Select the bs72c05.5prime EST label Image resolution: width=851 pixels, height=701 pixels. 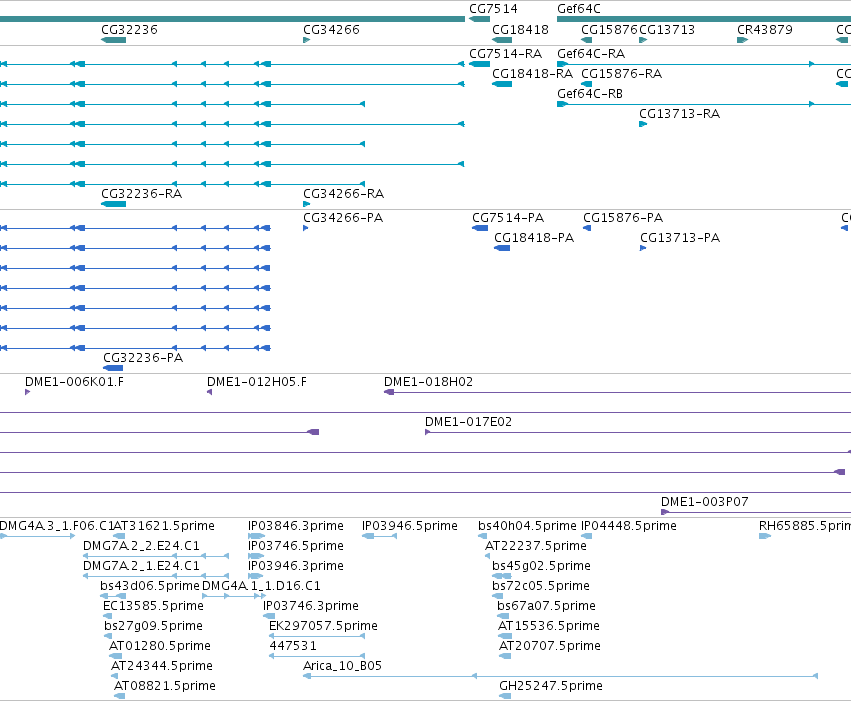click(541, 586)
